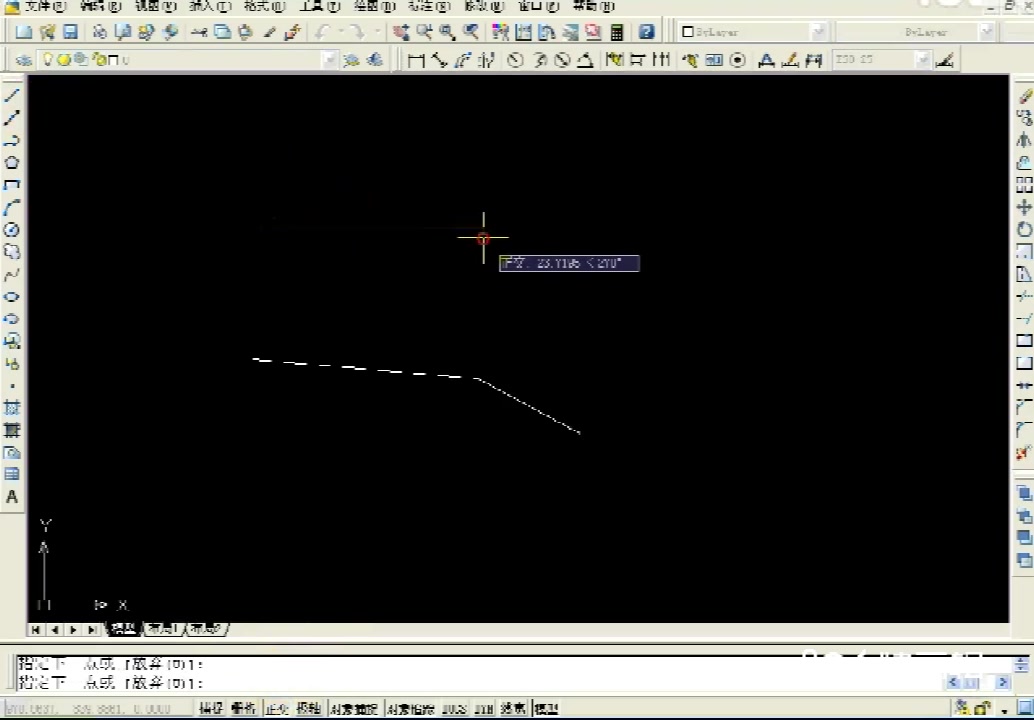Select the multiline text tool
The image size is (1034, 720).
coord(12,497)
